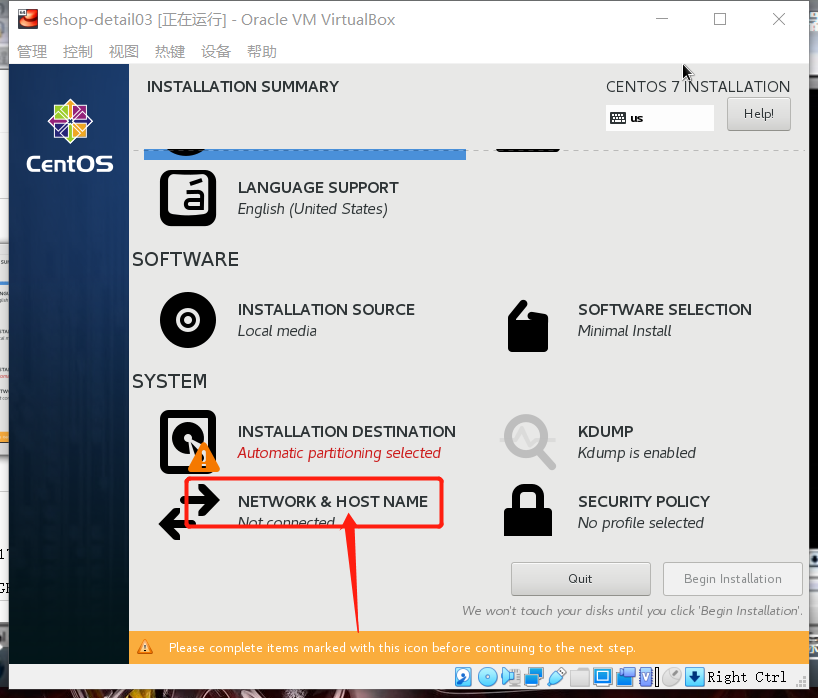
Task: Close the VirtualBox window
Action: (779, 19)
